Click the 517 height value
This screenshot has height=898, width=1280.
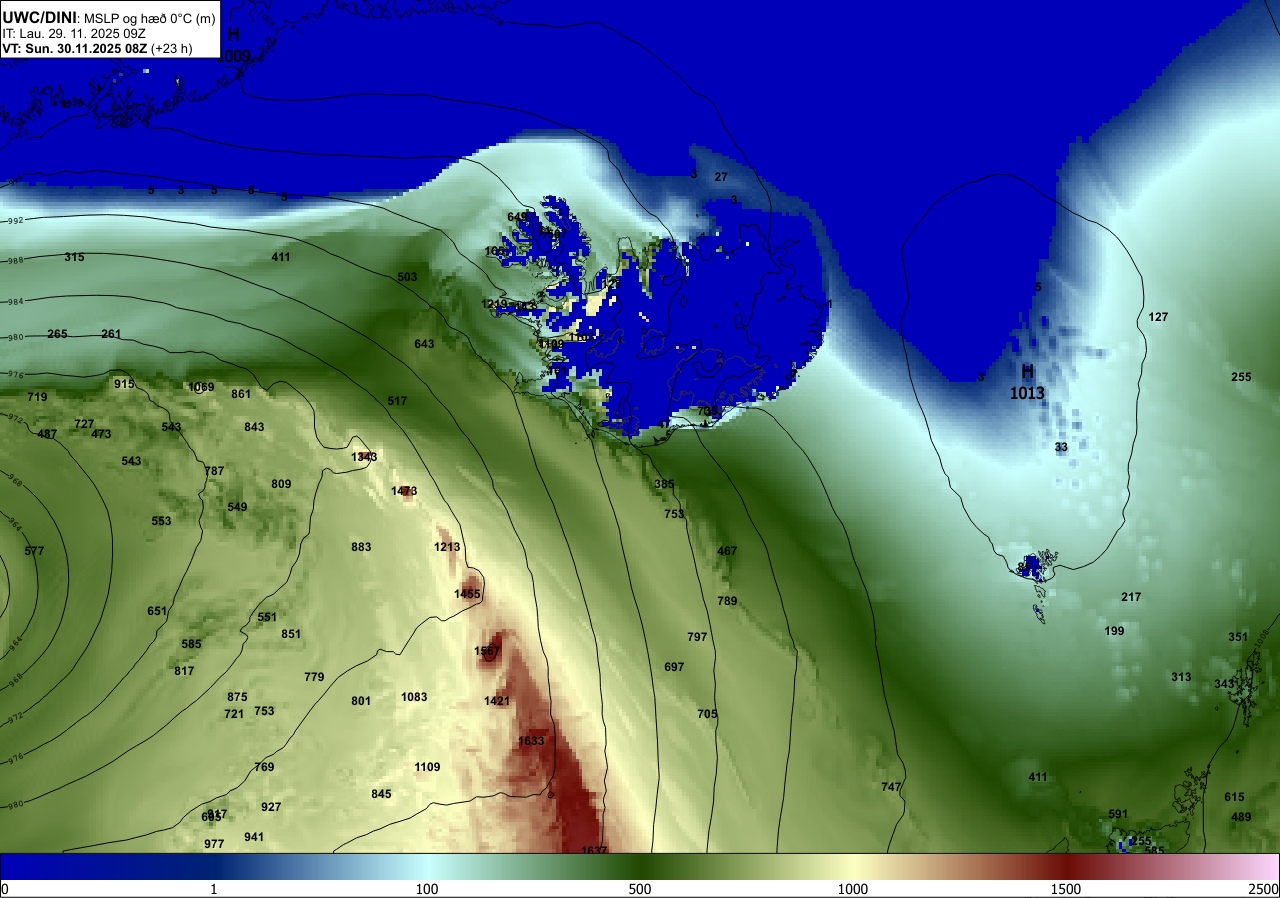[397, 401]
